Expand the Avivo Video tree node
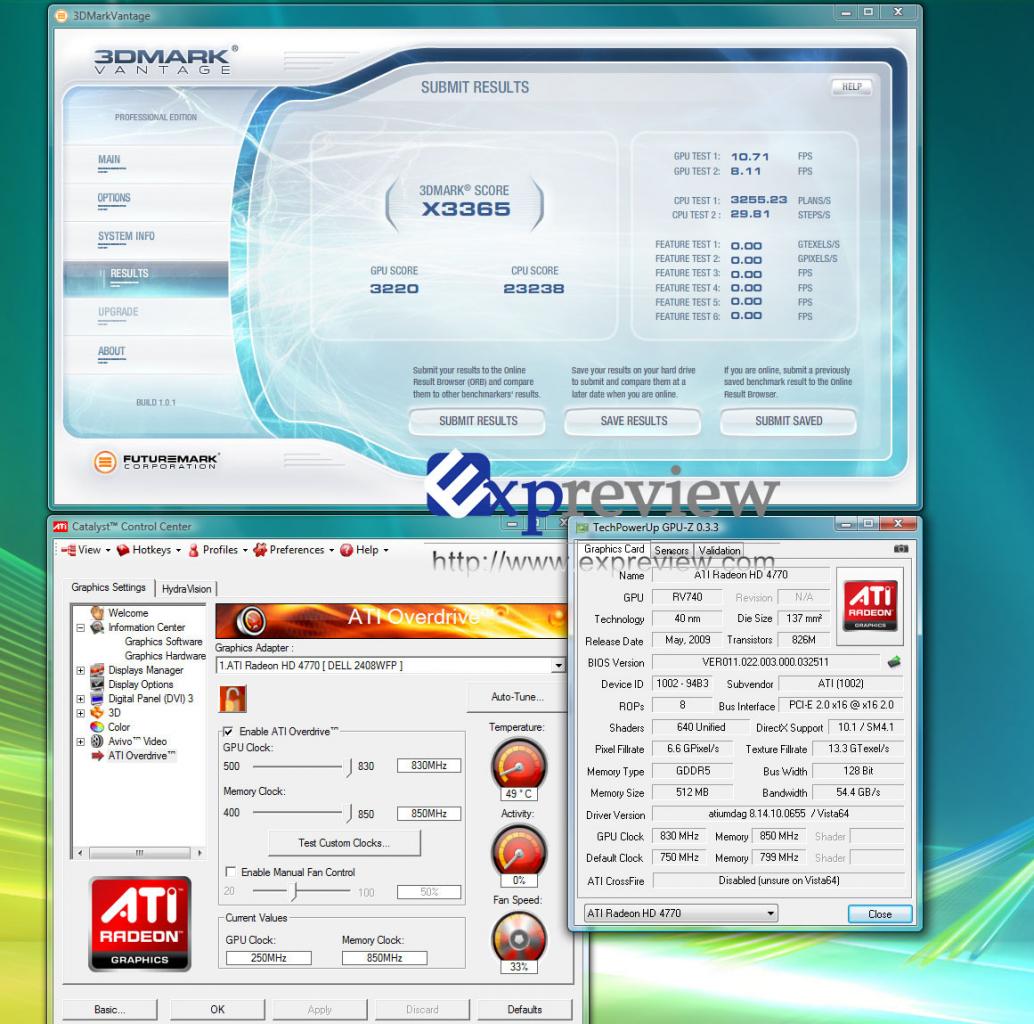1034x1024 pixels. point(80,742)
